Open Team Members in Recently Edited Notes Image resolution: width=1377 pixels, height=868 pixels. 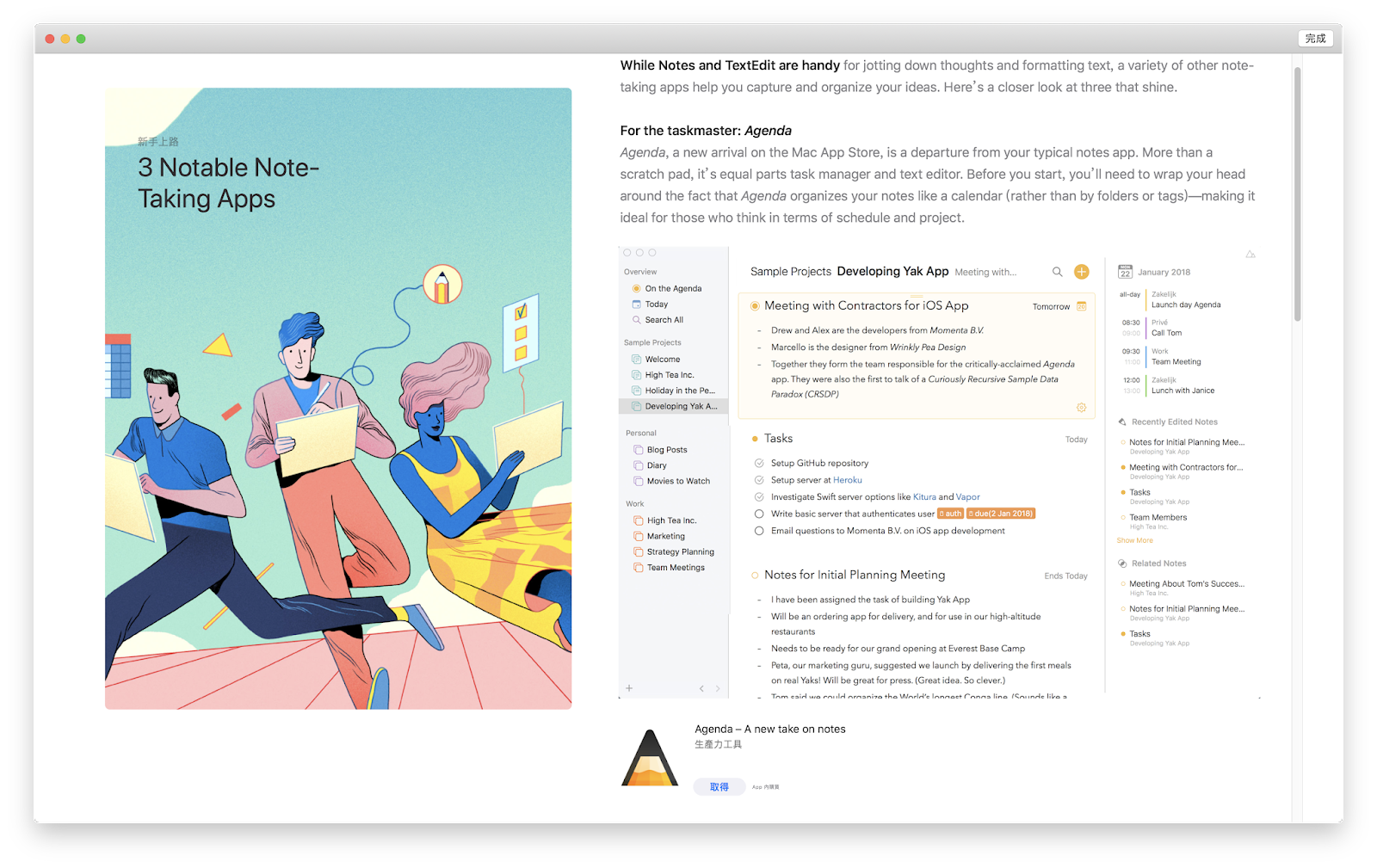(1158, 518)
